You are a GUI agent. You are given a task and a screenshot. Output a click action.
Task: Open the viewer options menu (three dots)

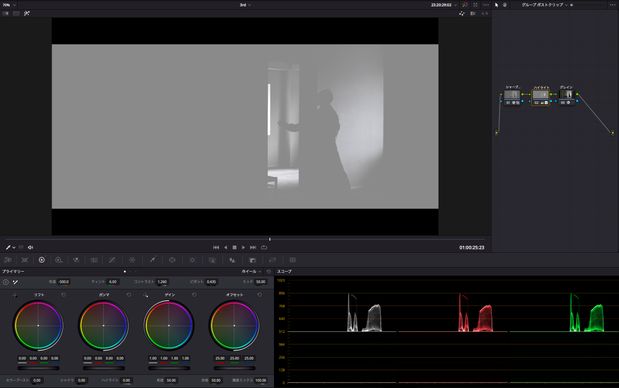[486, 5]
